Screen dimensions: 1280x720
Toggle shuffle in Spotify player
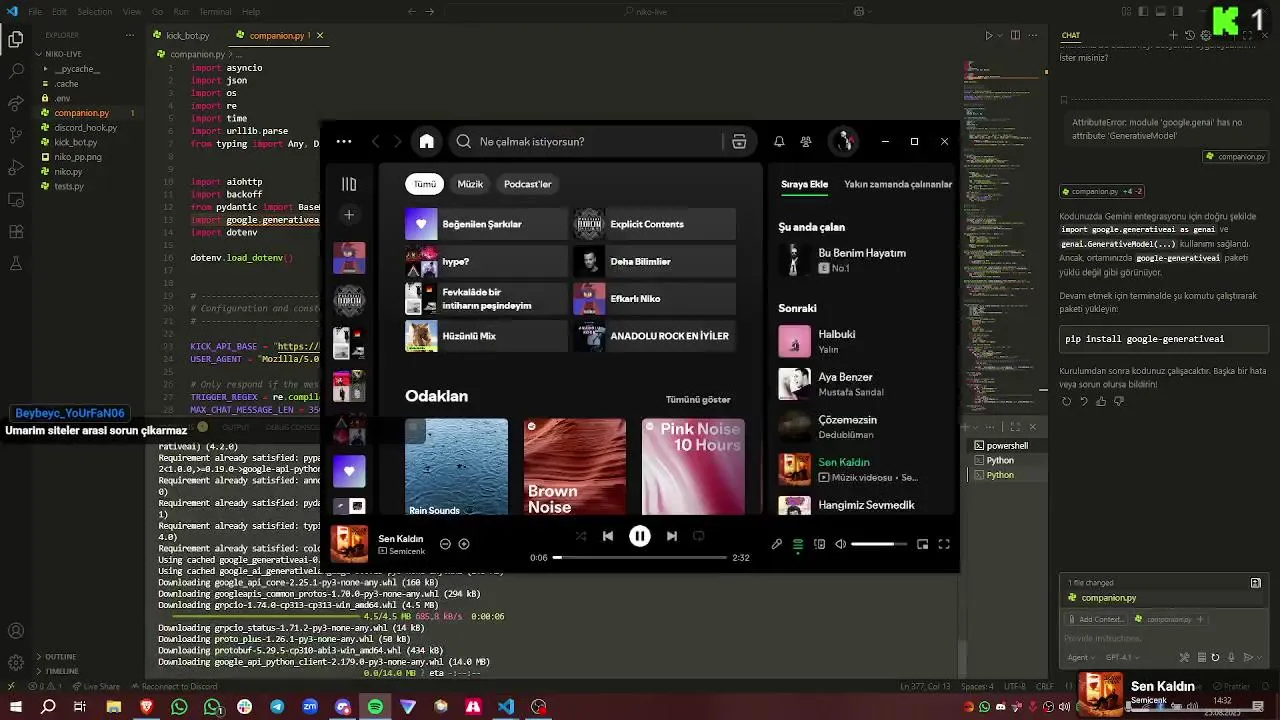581,536
